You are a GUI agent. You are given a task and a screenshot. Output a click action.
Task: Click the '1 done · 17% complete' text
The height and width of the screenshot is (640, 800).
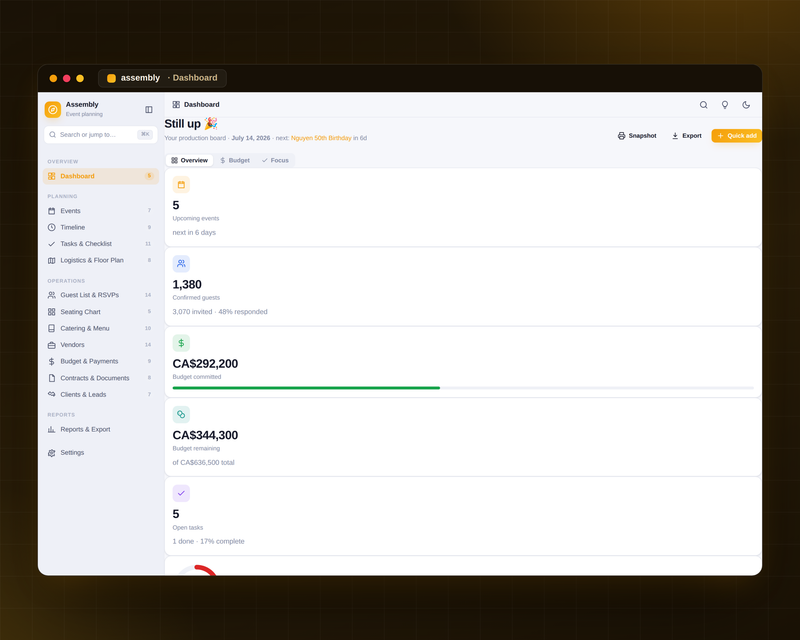tap(208, 541)
